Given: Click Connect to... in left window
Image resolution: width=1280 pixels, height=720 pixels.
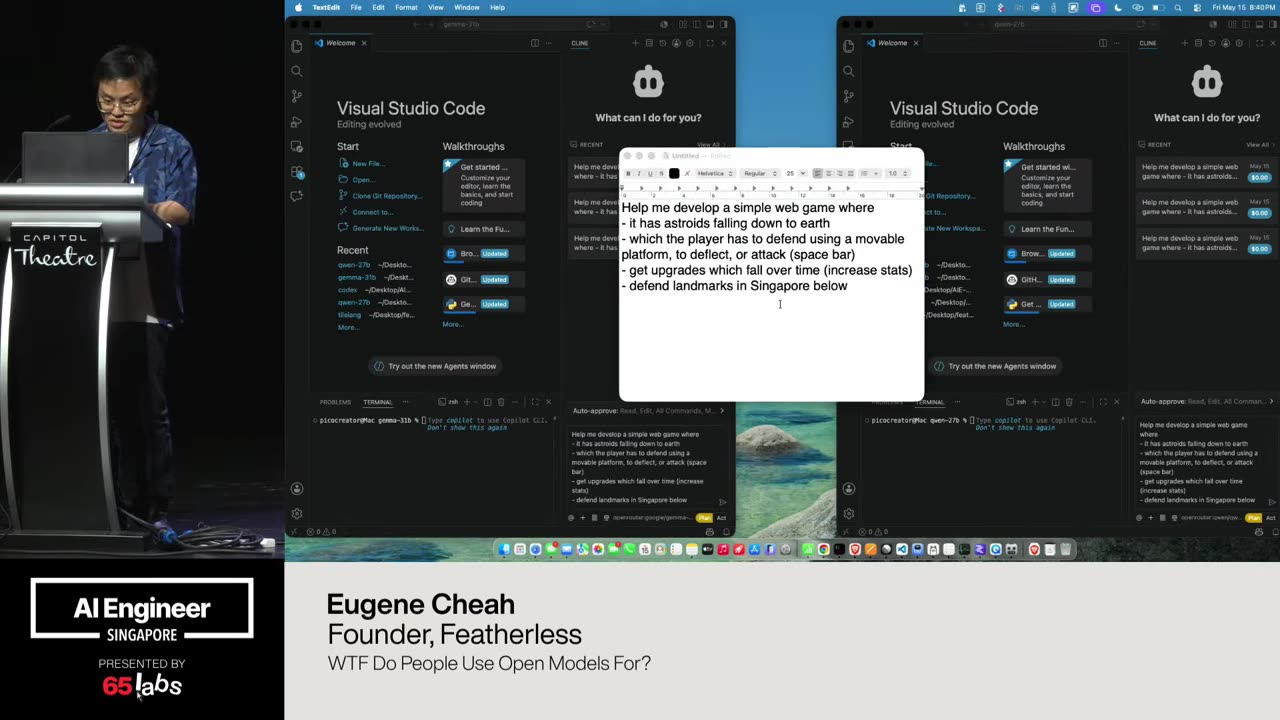Looking at the screenshot, I should 372,212.
